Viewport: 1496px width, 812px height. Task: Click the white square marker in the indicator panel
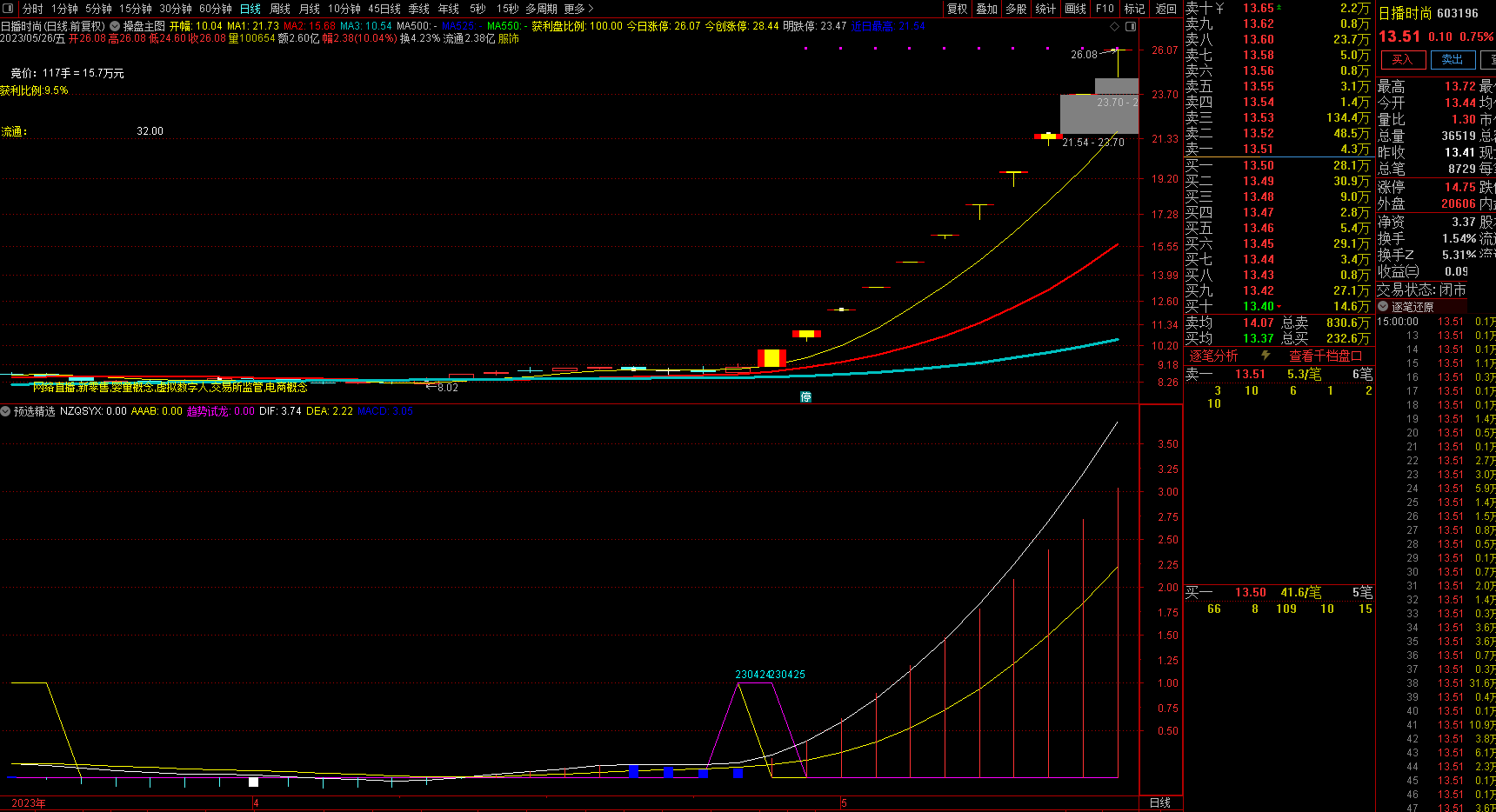pos(254,782)
